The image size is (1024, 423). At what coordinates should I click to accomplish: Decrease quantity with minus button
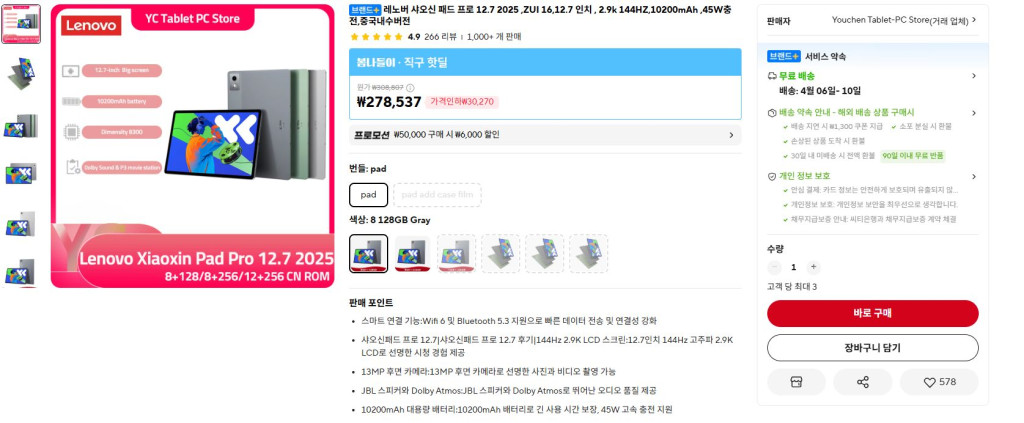click(x=775, y=267)
